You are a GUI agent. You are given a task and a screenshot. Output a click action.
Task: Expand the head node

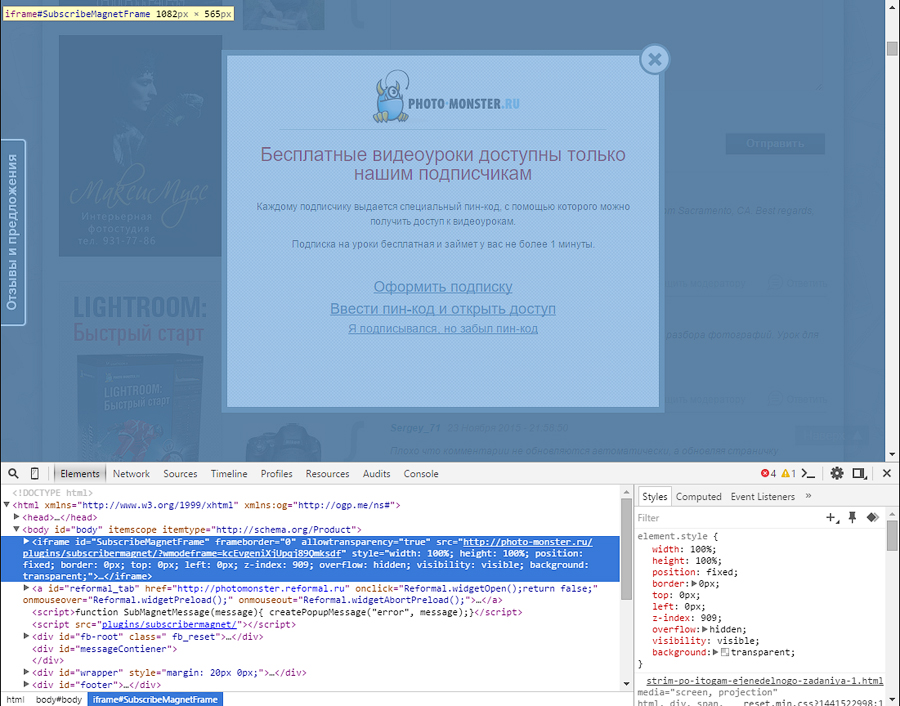tap(17, 517)
